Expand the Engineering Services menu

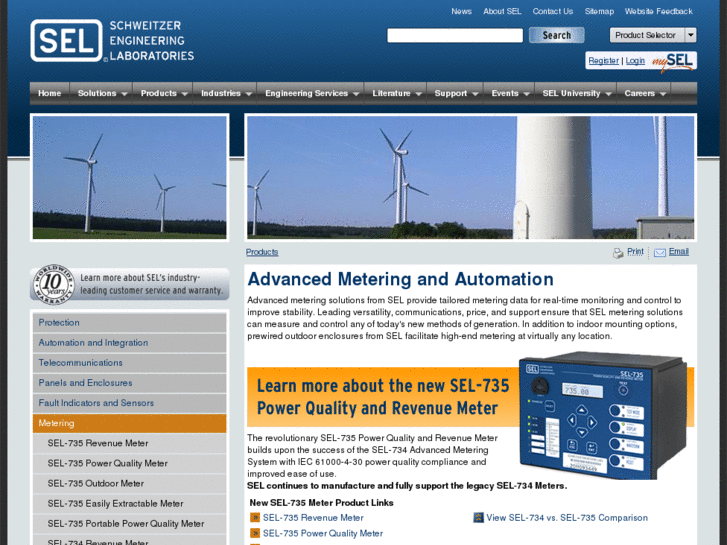tap(311, 93)
